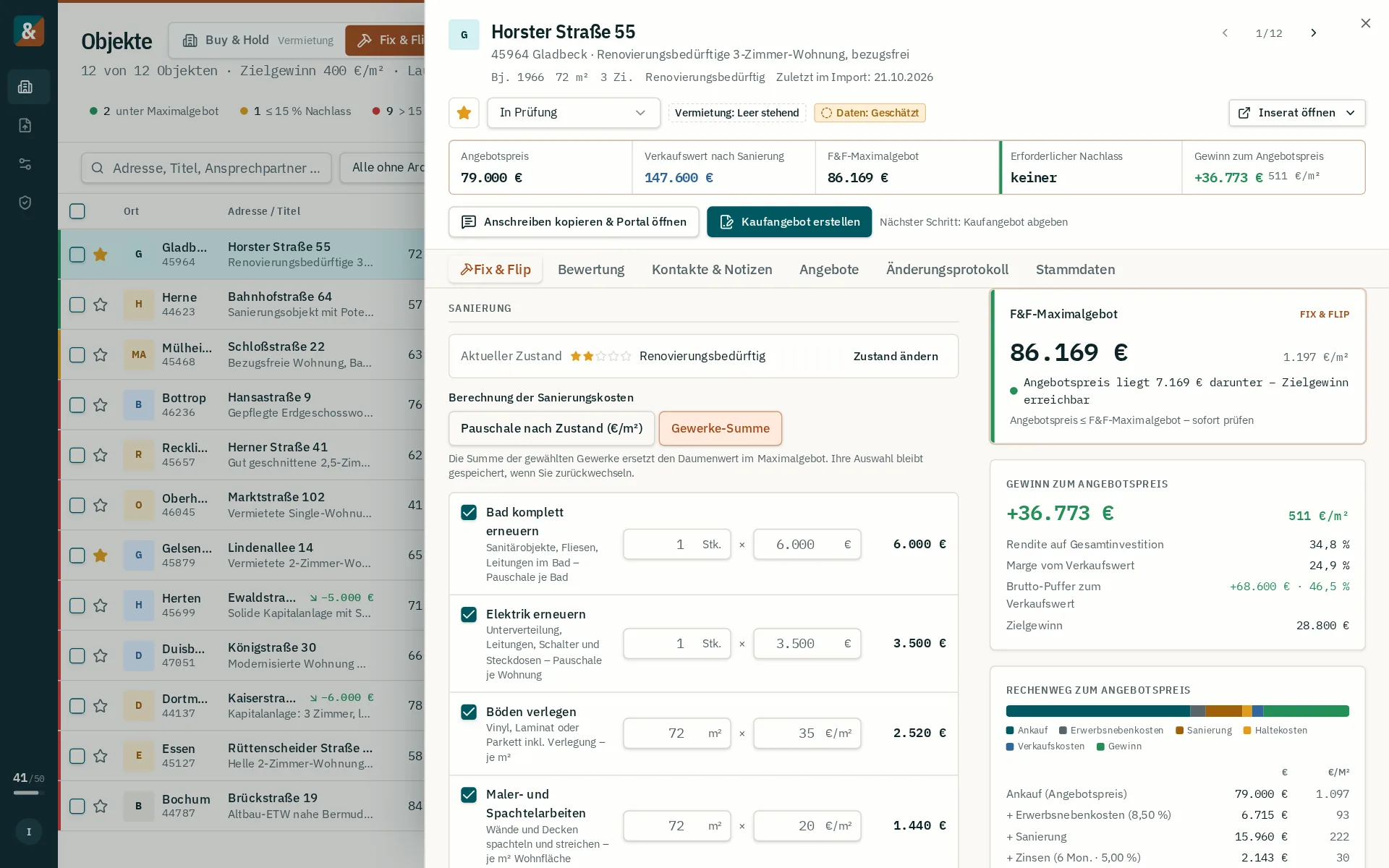Click Zustand ändern link

click(896, 357)
